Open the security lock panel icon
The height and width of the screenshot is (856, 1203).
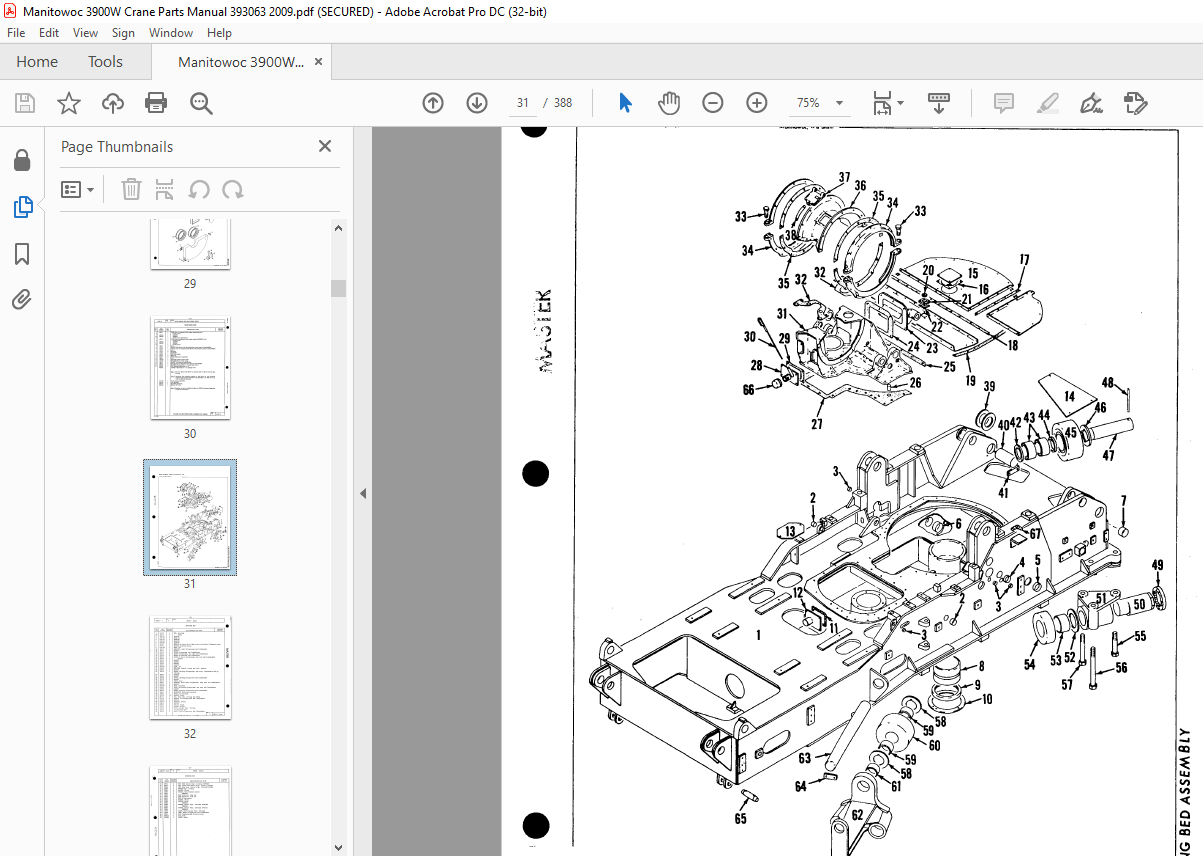(22, 161)
